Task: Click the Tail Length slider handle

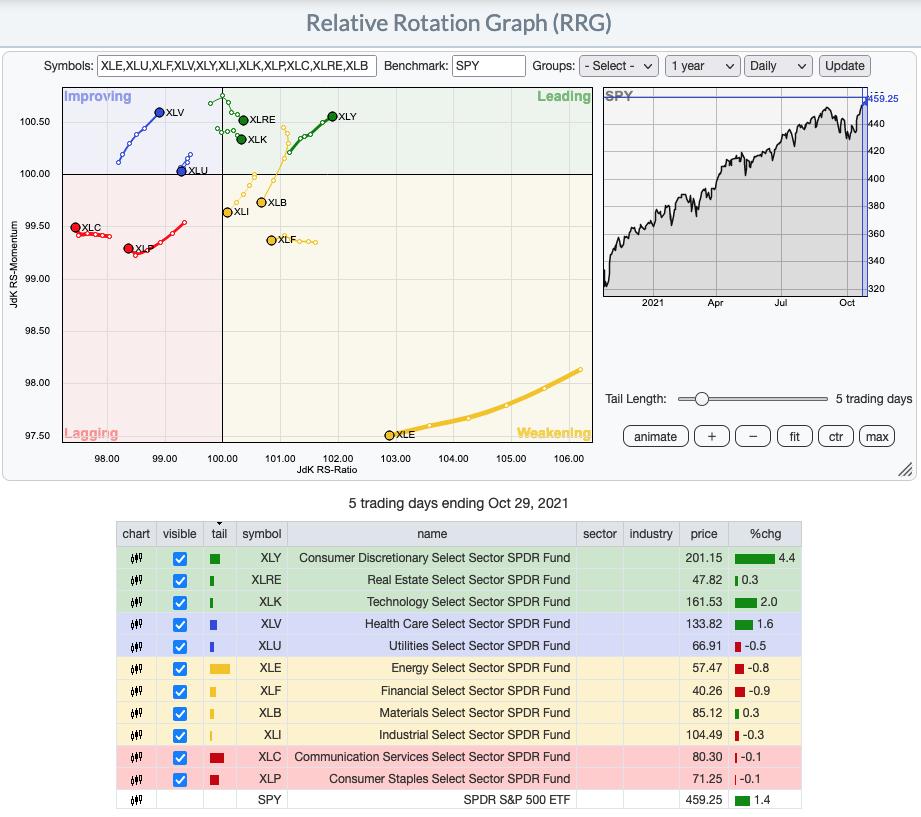Action: pos(701,399)
